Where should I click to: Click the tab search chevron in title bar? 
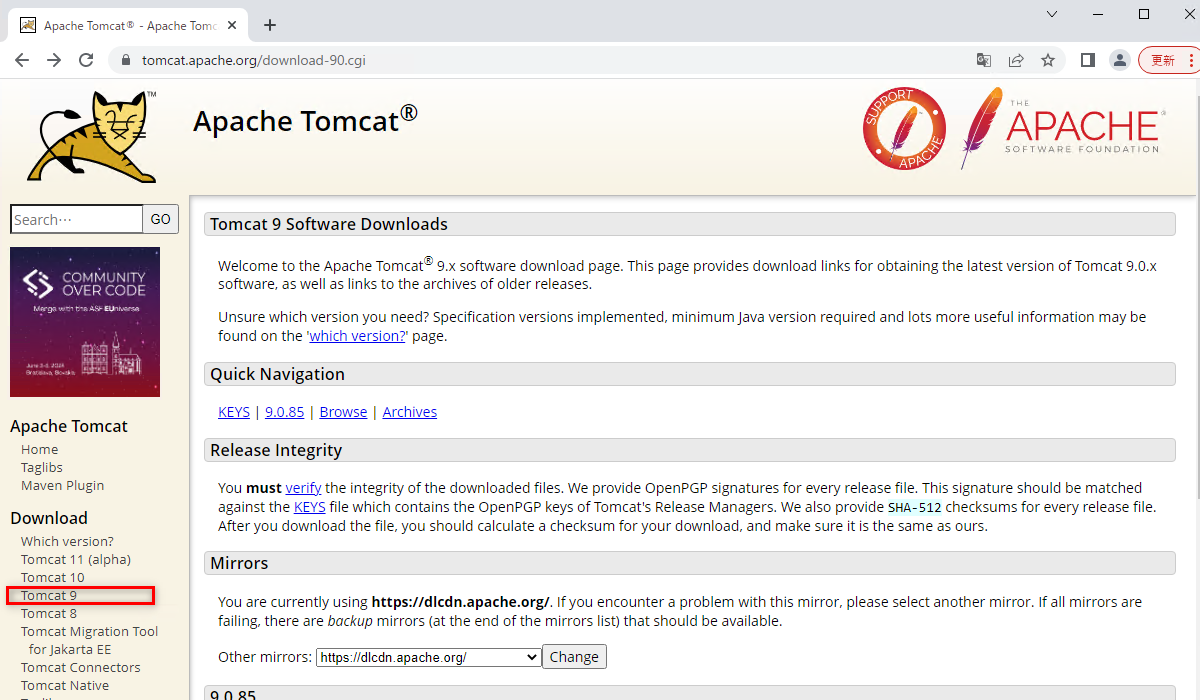[1052, 14]
